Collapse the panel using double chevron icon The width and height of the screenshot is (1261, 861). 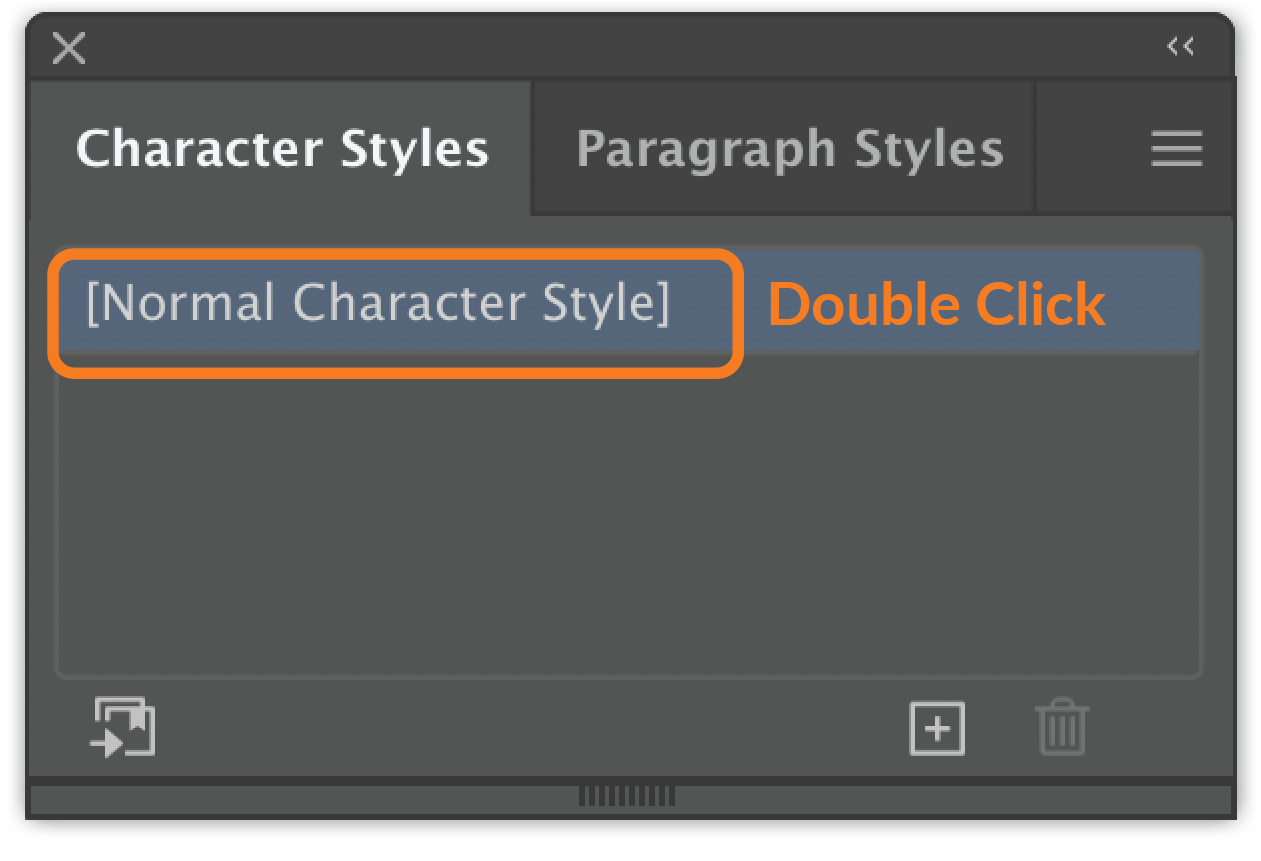[1181, 46]
